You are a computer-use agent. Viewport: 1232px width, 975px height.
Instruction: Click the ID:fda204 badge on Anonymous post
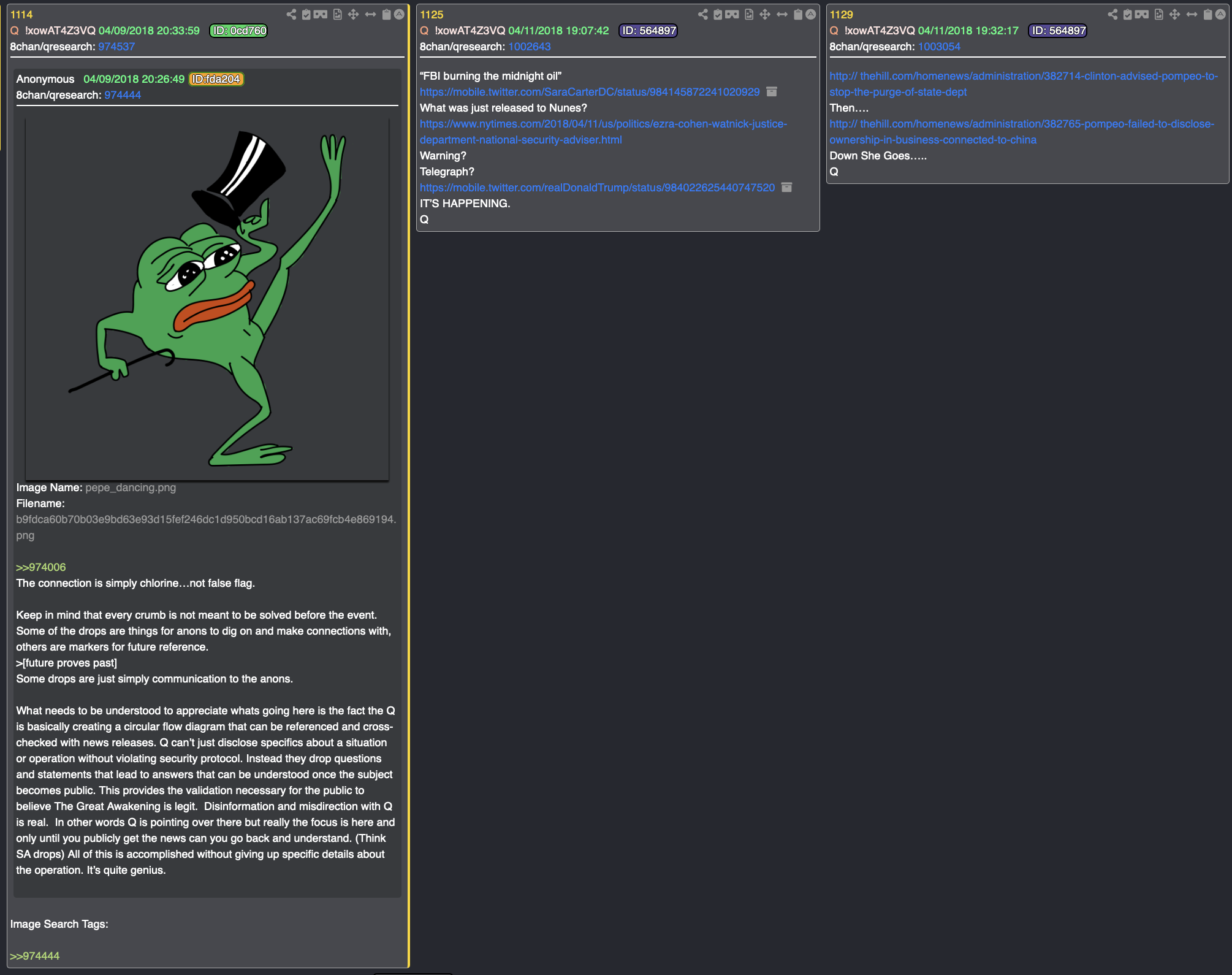tap(216, 79)
